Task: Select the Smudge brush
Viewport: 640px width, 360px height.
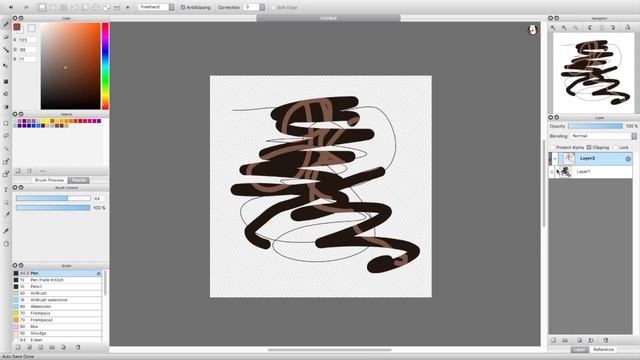Action: 57,333
